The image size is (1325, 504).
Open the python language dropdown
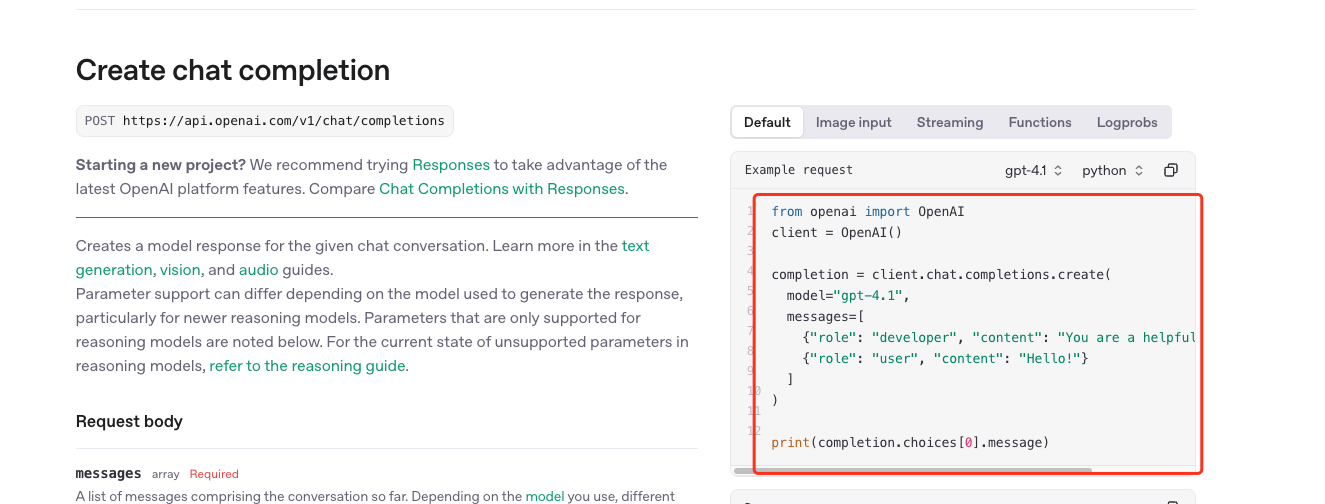point(1112,171)
